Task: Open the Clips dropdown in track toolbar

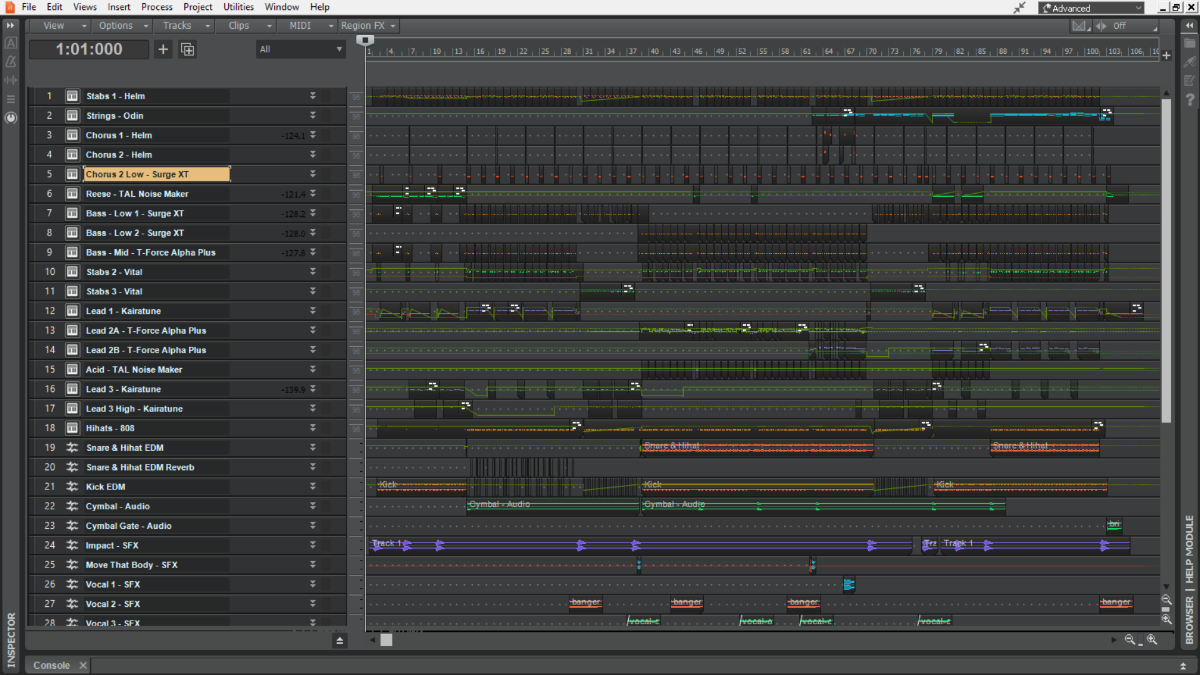Action: pyautogui.click(x=246, y=25)
